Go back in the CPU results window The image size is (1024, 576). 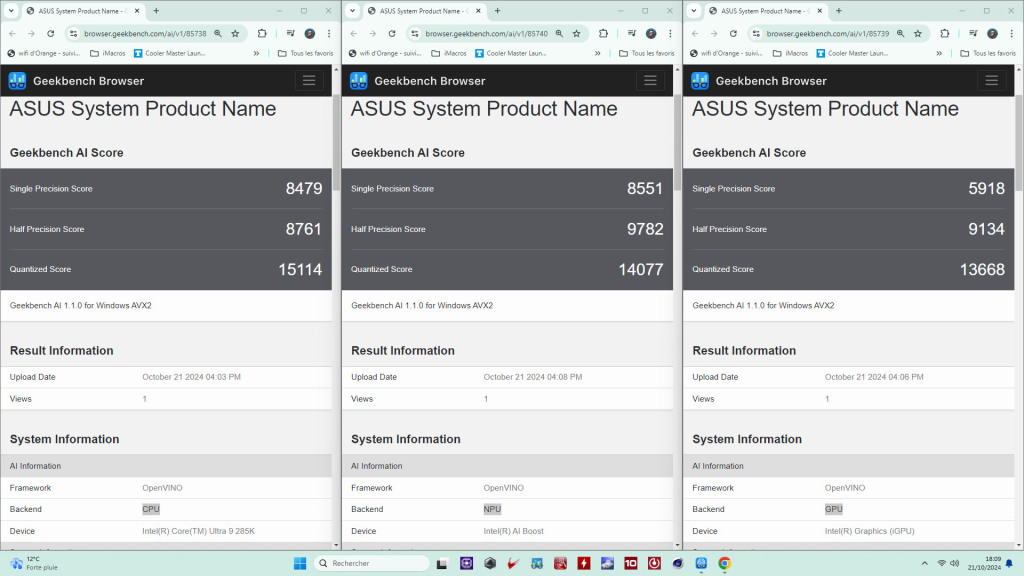click(x=12, y=33)
